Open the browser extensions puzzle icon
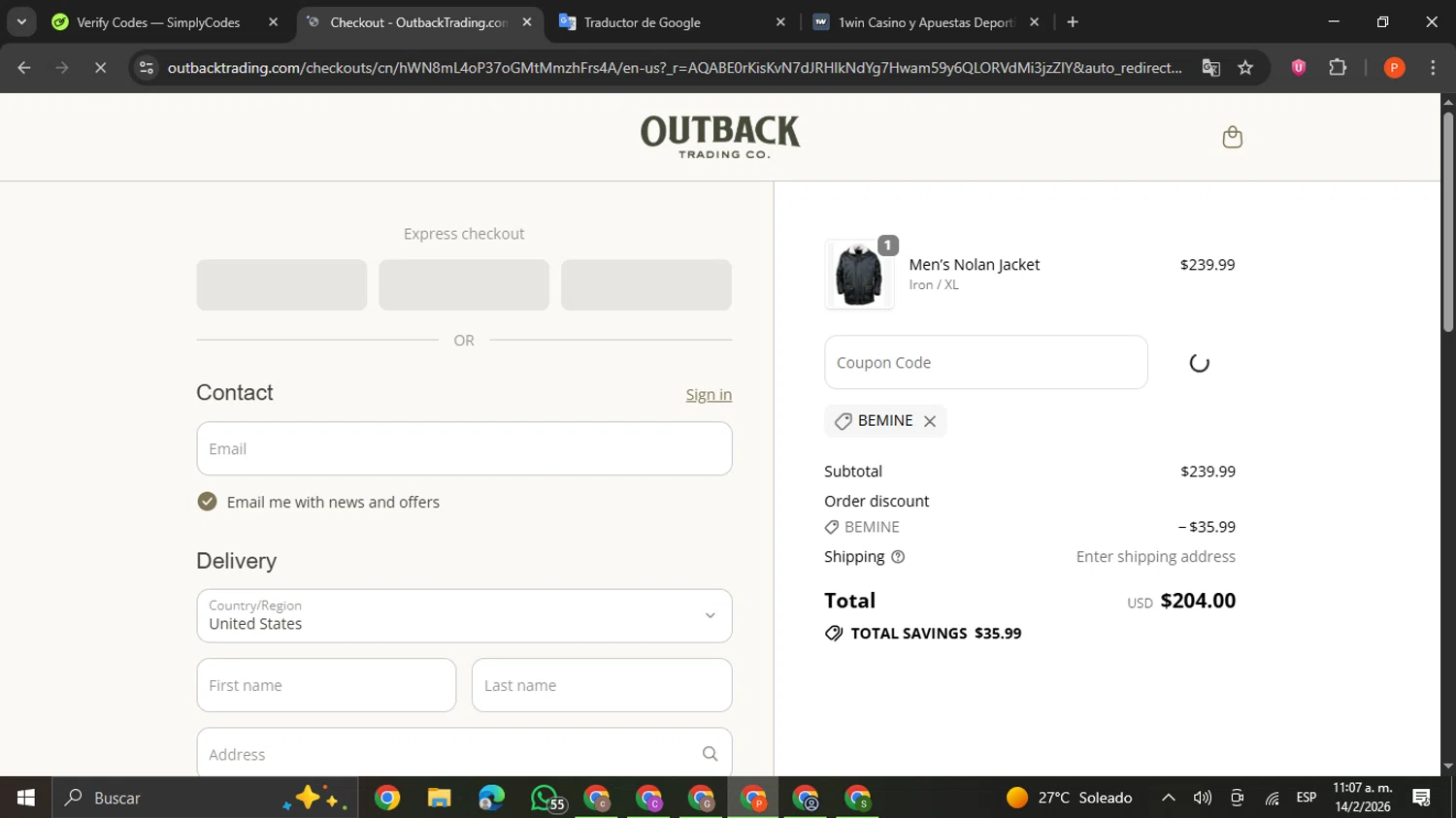 (1338, 68)
